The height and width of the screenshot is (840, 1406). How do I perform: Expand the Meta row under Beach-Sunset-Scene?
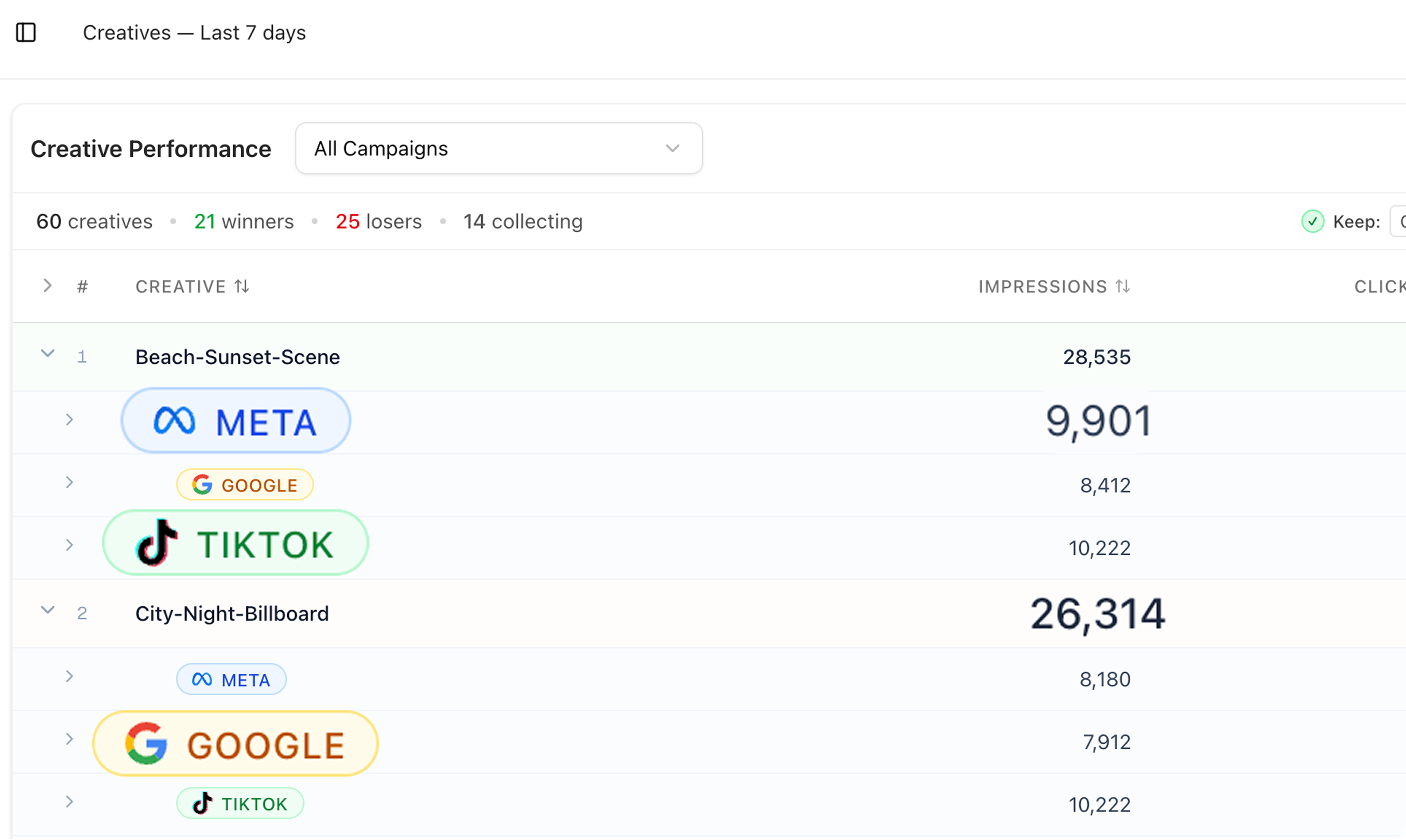[x=69, y=419]
